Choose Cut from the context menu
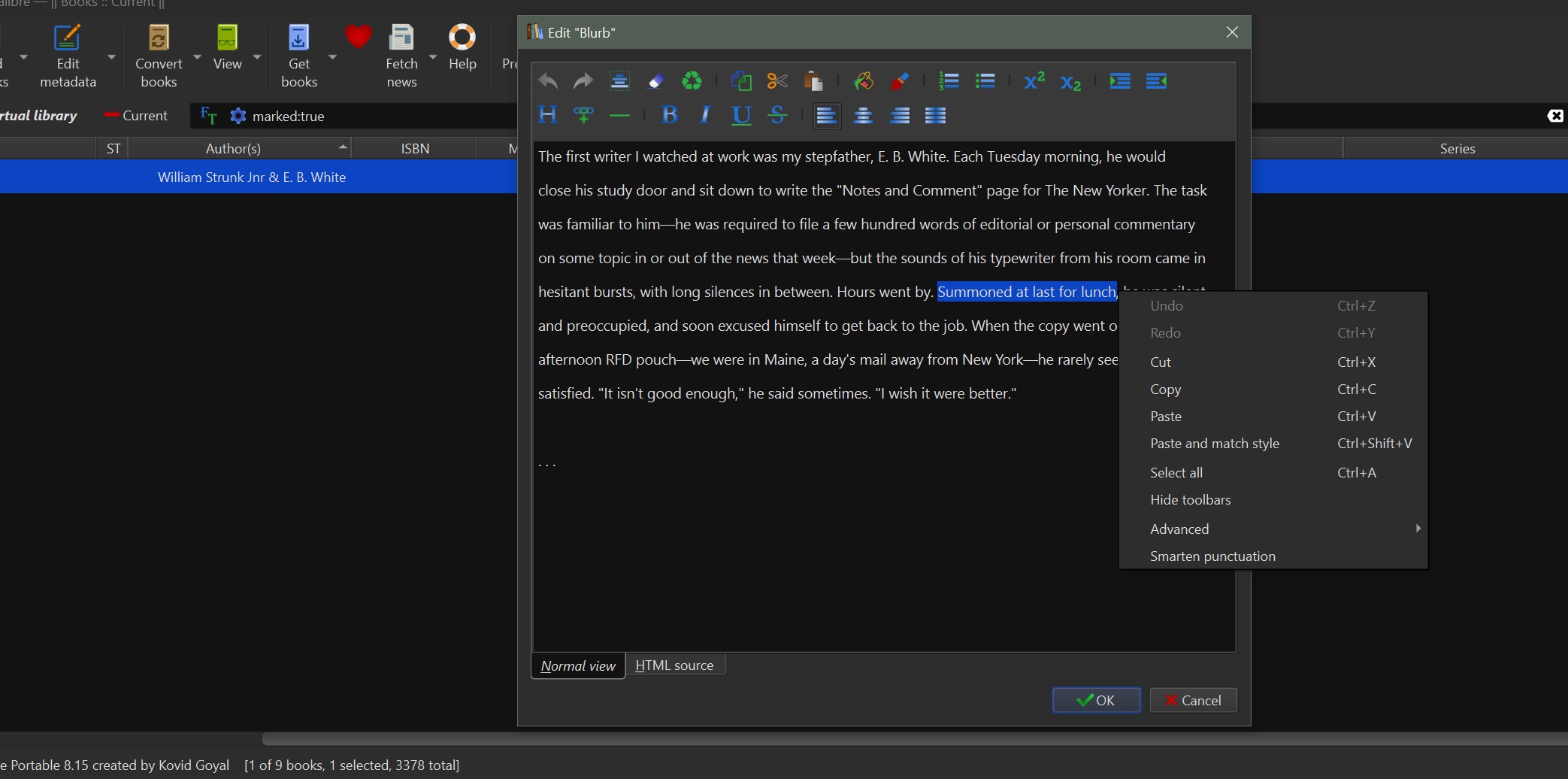The width and height of the screenshot is (1568, 779). (1273, 362)
